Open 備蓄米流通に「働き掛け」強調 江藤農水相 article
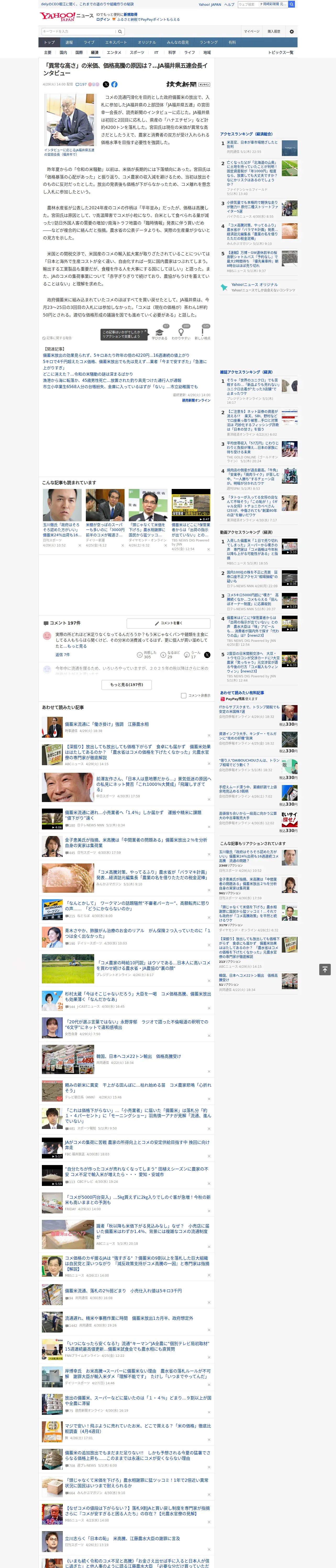This screenshot has height=1568, width=336. pyautogui.click(x=107, y=724)
